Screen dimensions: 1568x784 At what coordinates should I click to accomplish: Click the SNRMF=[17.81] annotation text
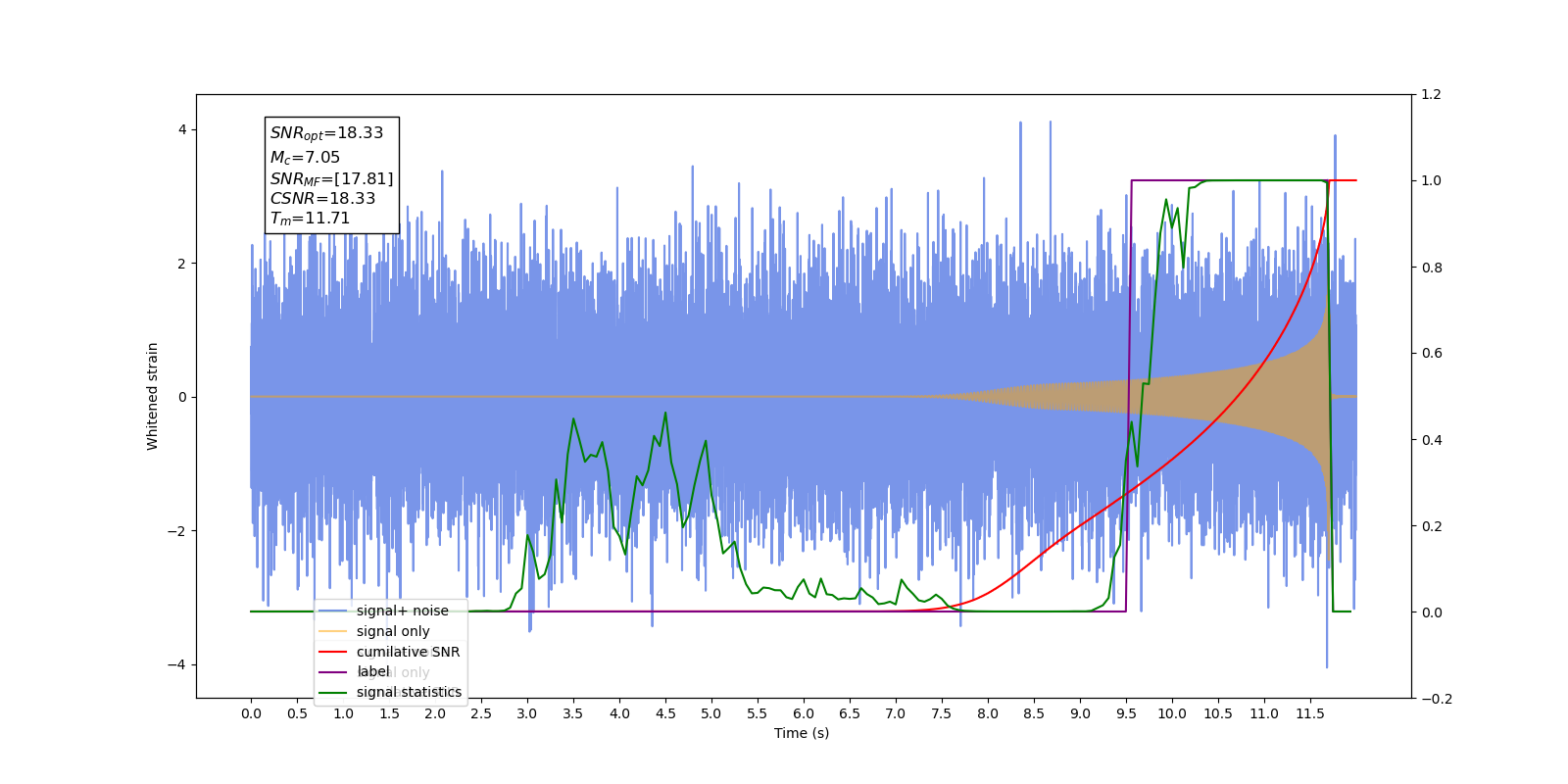tap(331, 178)
